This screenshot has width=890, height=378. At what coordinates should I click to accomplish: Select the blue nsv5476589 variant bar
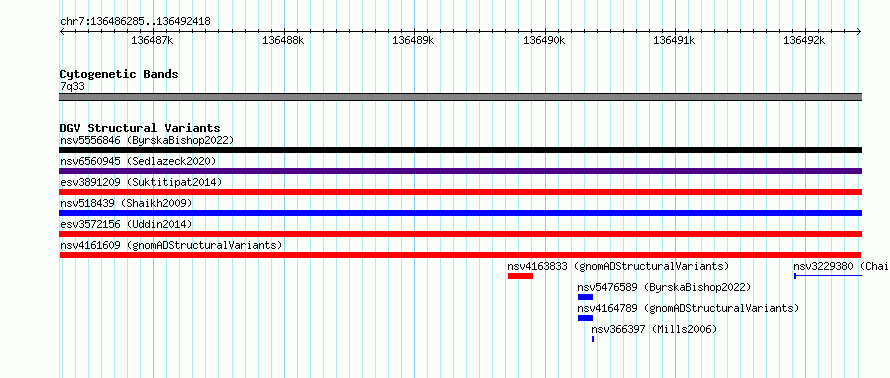pos(585,297)
